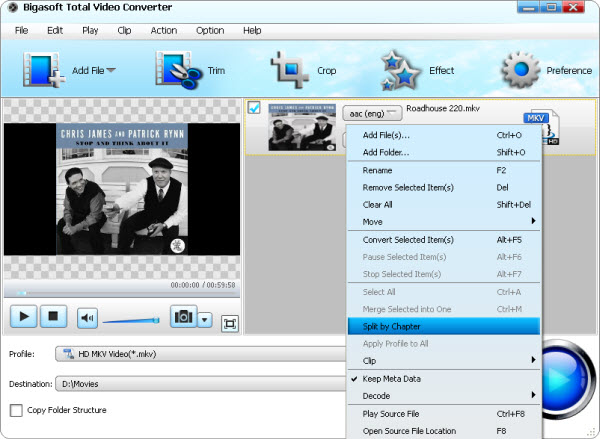Toggle Keep Meta Data option
This screenshot has width=600, height=439.
[x=443, y=379]
